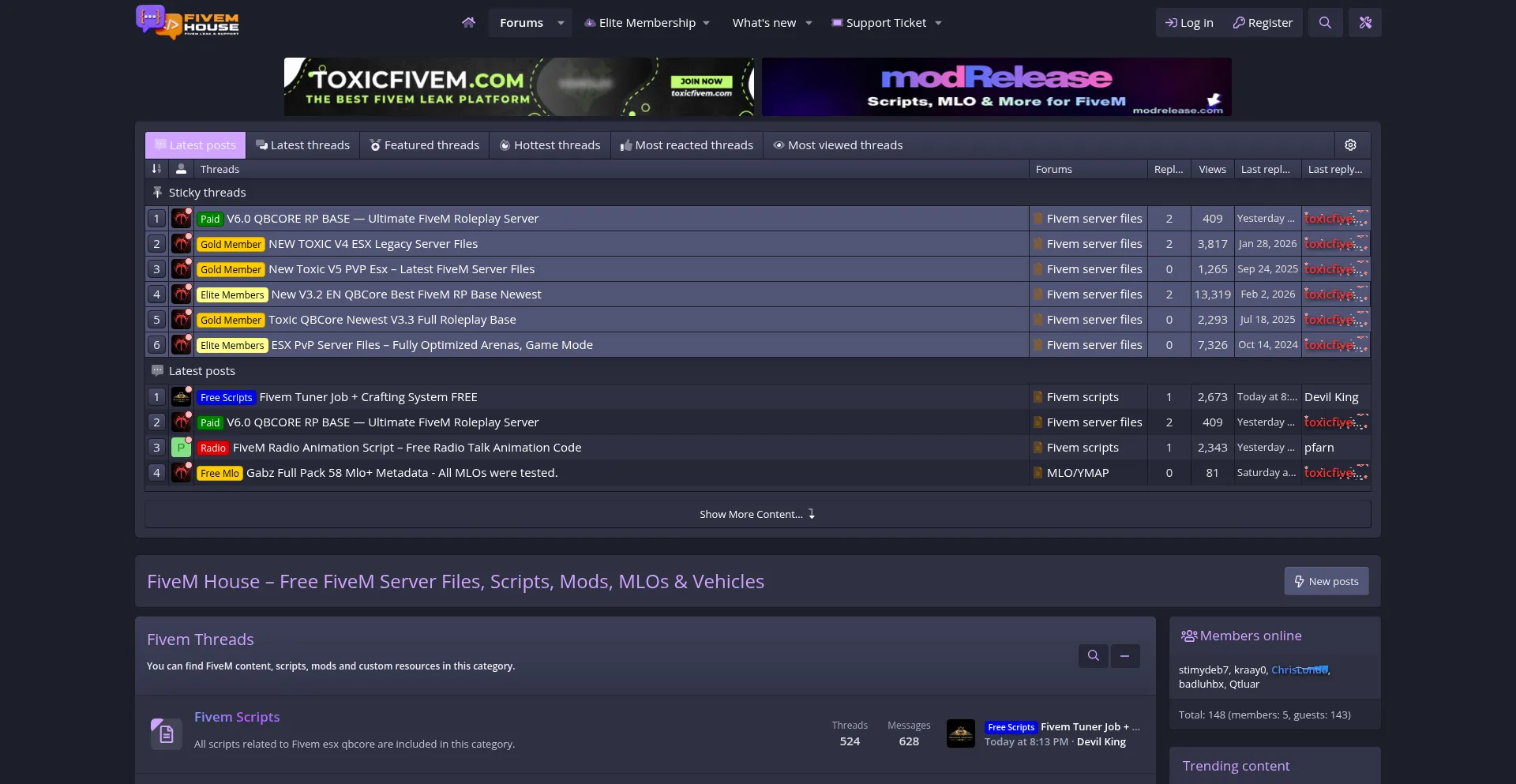Open What's new nav item
The image size is (1516, 784).
coord(764,23)
